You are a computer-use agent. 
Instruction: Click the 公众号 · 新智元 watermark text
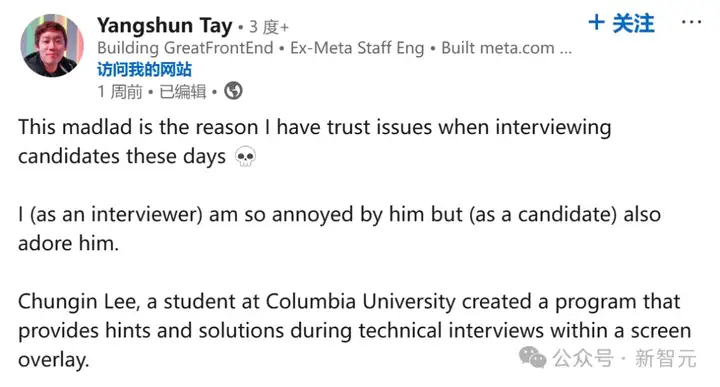click(x=624, y=358)
